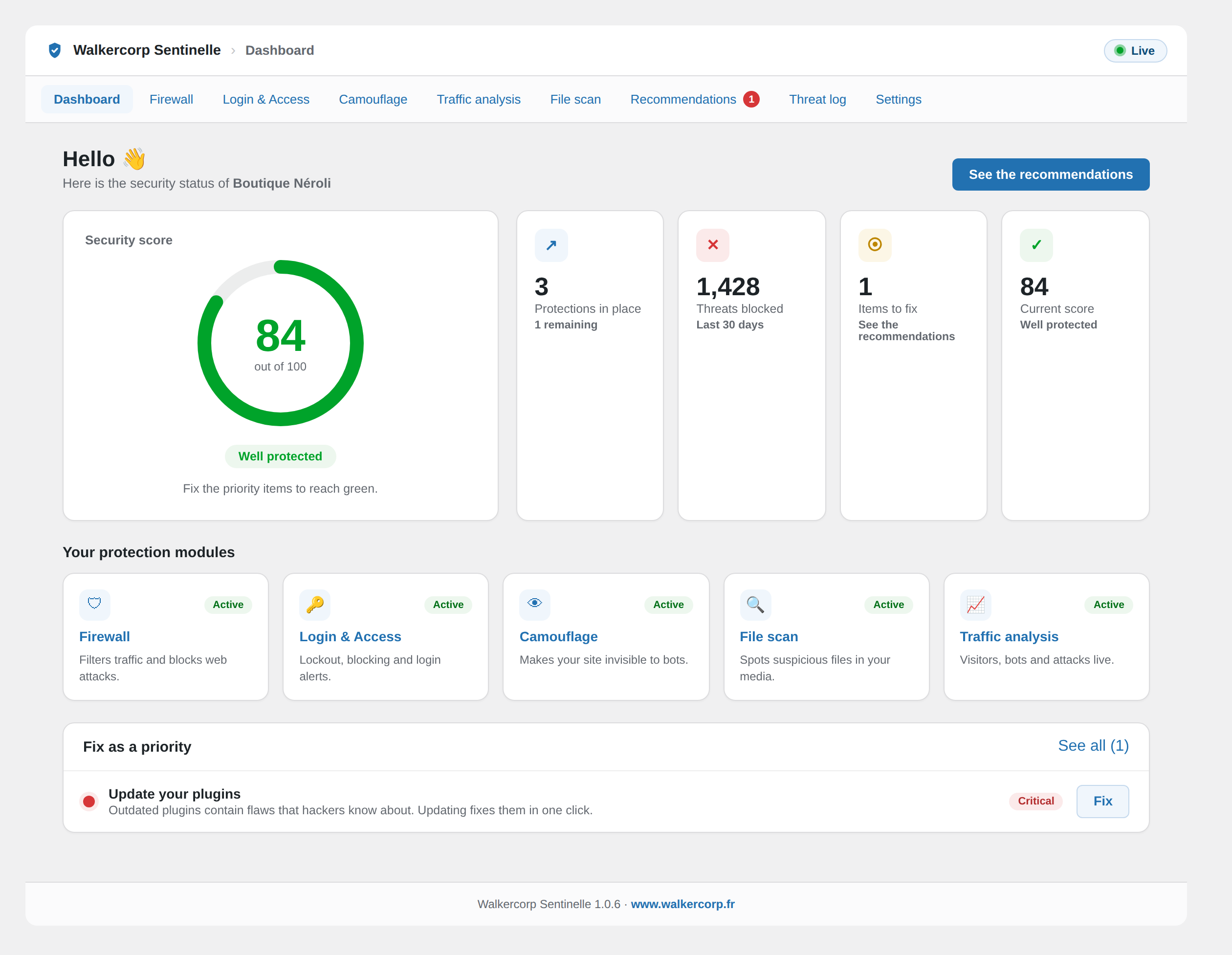Click the red badge on Recommendations tab
Viewport: 1232px width, 955px height.
click(751, 99)
